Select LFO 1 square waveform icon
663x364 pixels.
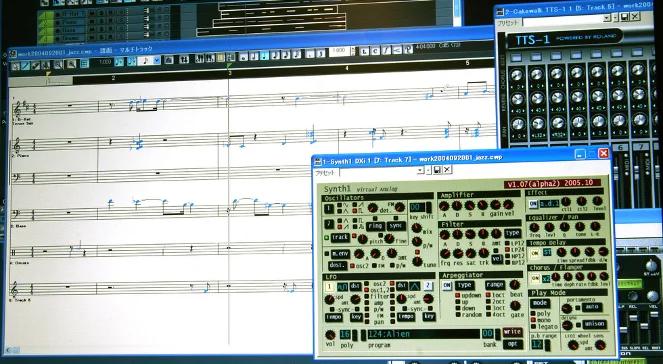click(x=342, y=286)
